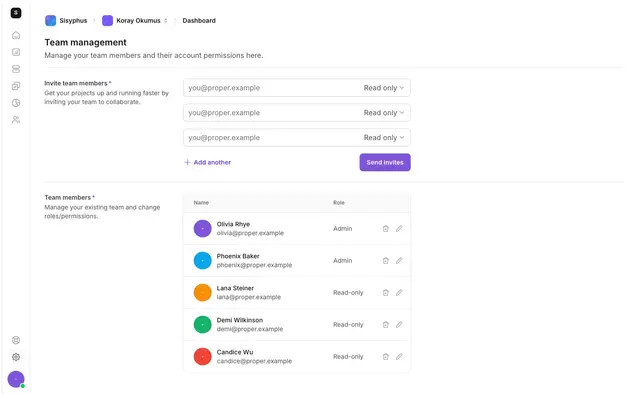The width and height of the screenshot is (640, 394).
Task: Click the Role column header
Action: (339, 203)
